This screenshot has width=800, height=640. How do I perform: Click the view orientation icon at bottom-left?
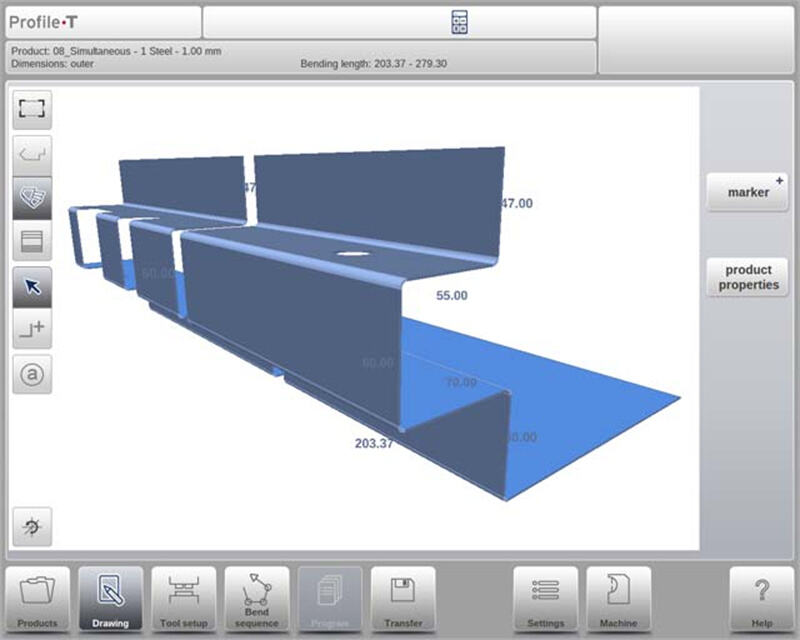[x=32, y=527]
